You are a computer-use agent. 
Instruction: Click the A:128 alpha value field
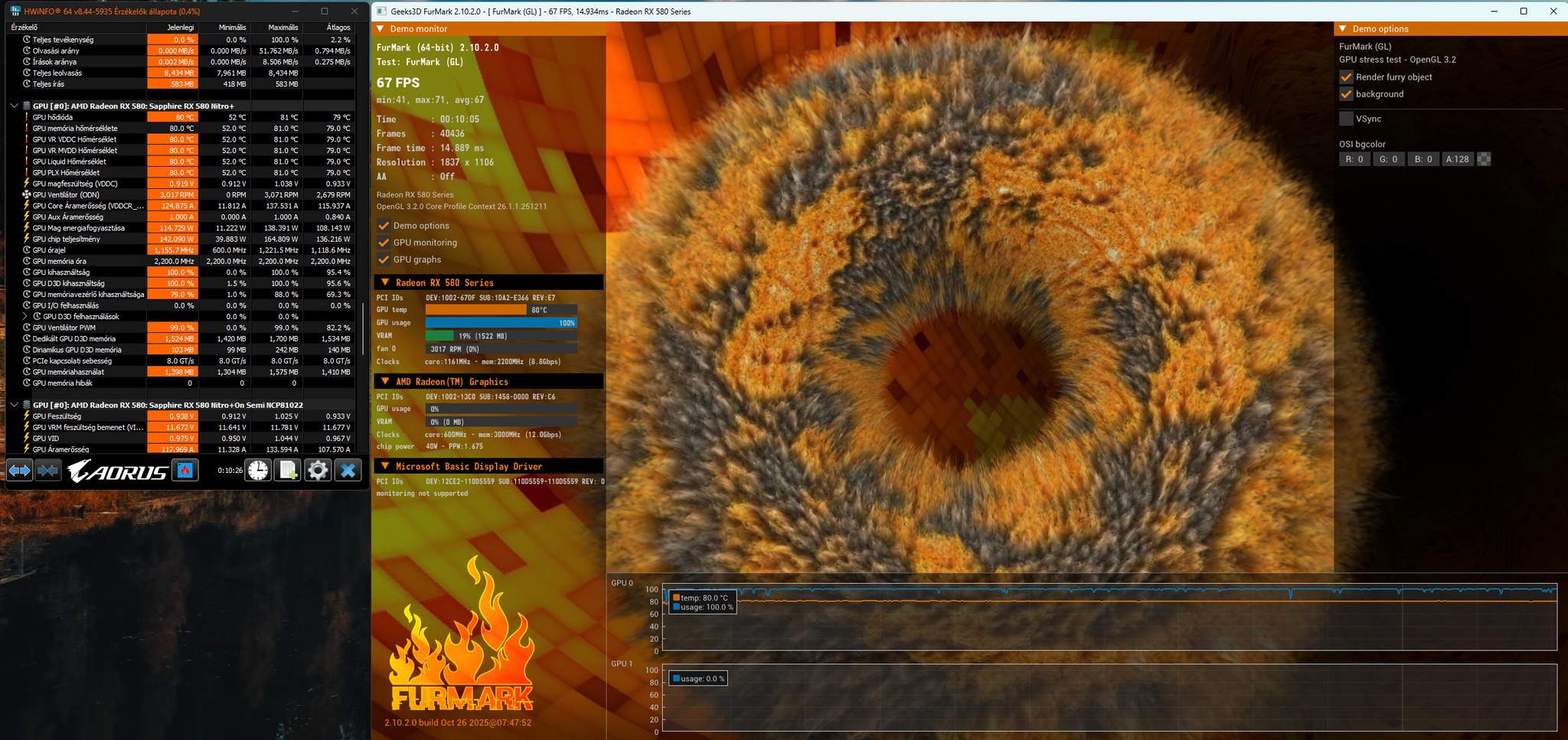pyautogui.click(x=1458, y=159)
